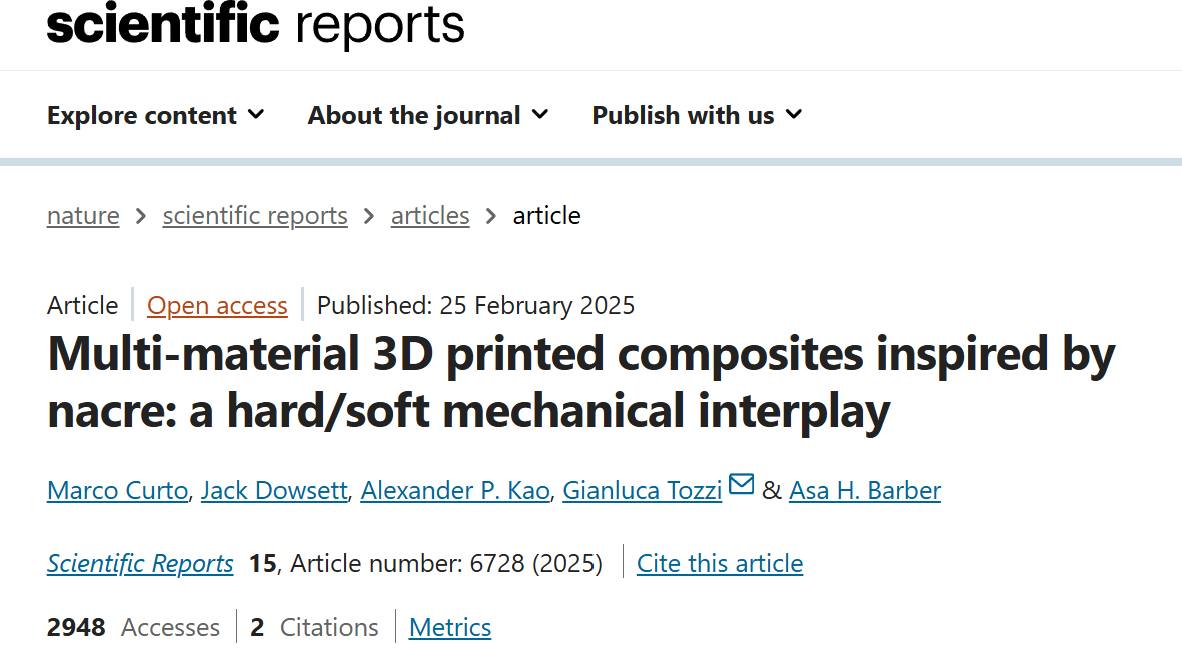Screen dimensions: 1182x648
Task: Open the scientific reports breadcrumb link
Action: (255, 216)
